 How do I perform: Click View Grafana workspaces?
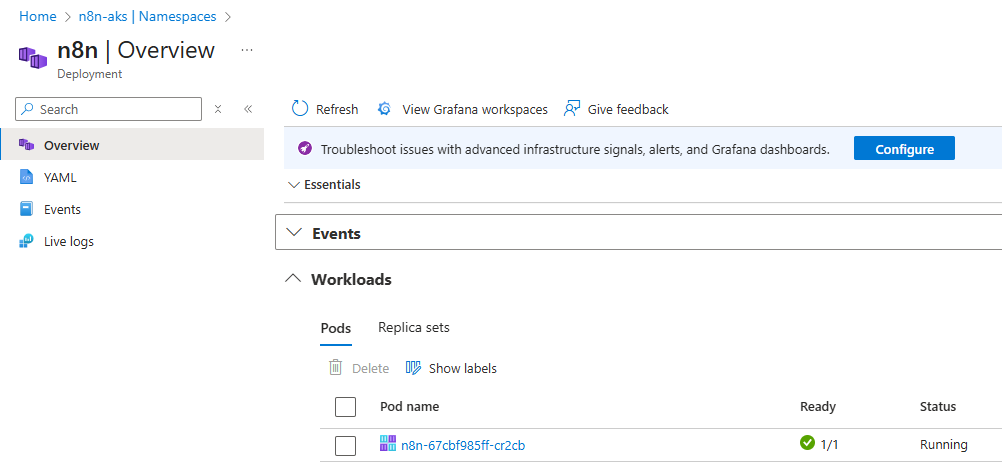point(463,109)
